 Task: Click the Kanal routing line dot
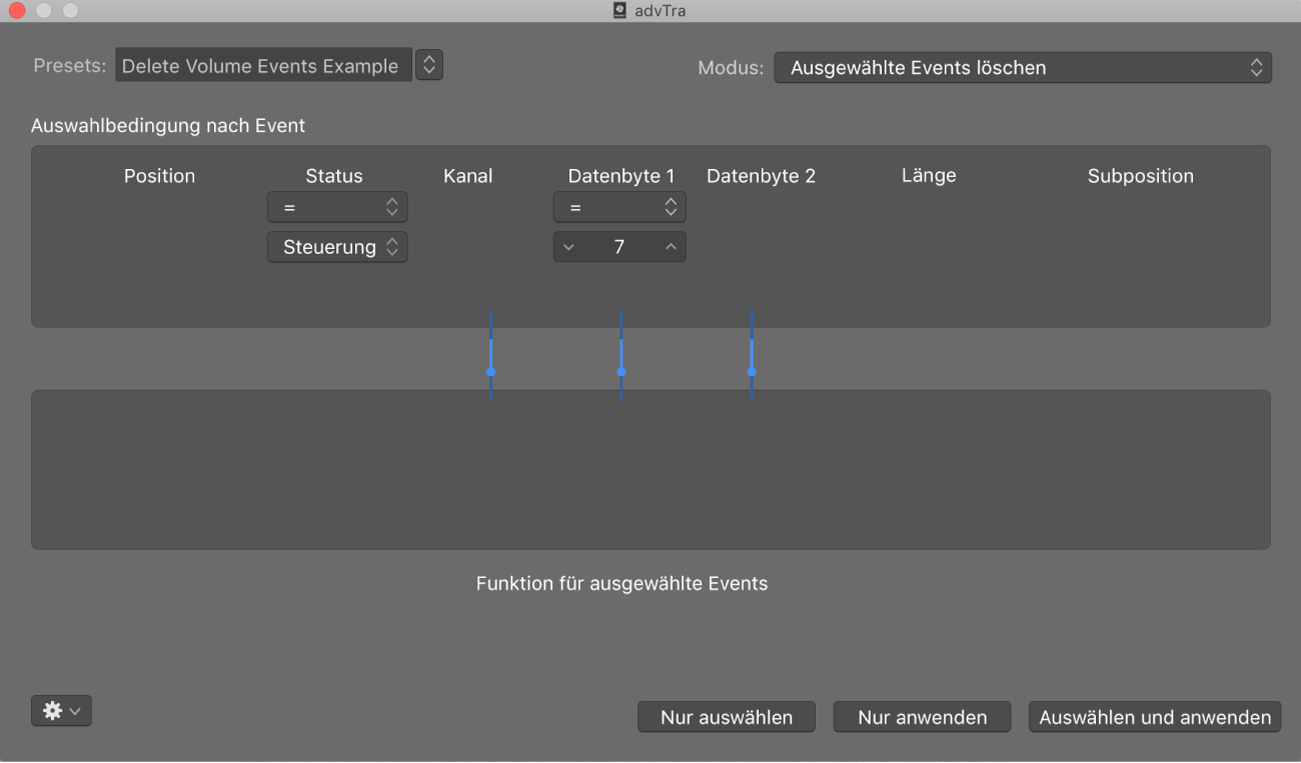(x=491, y=372)
